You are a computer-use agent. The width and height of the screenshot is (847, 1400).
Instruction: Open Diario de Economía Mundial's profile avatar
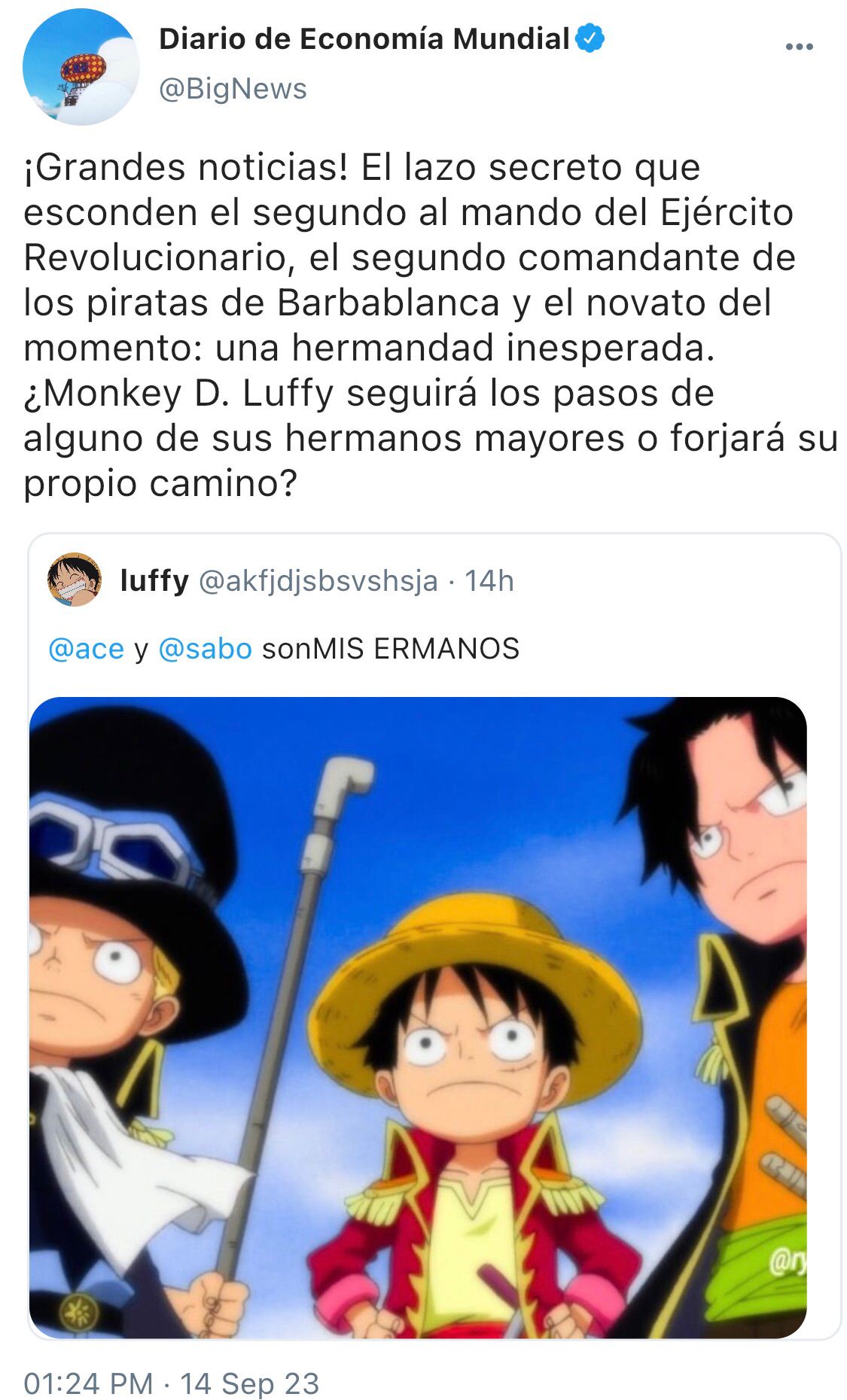(81, 67)
